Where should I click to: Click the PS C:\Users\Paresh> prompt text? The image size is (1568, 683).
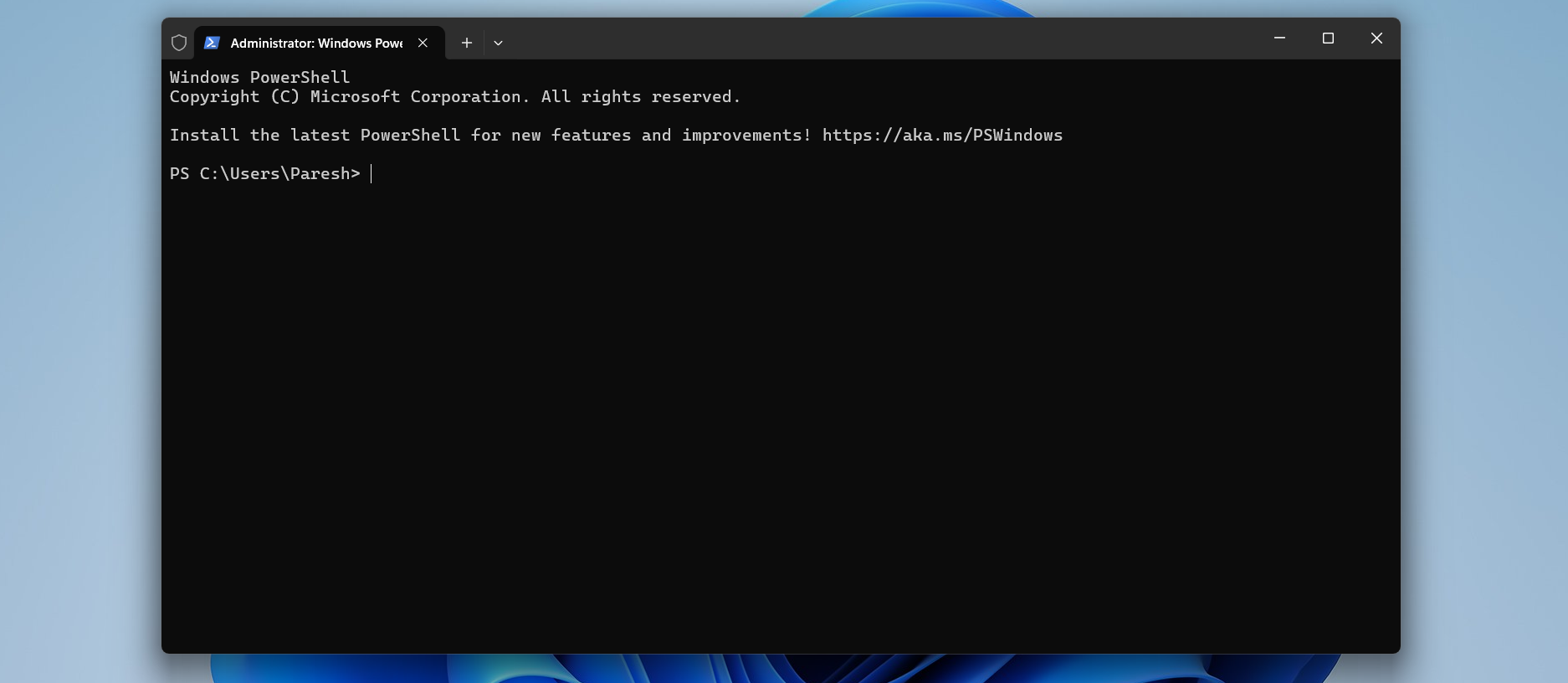click(x=264, y=173)
